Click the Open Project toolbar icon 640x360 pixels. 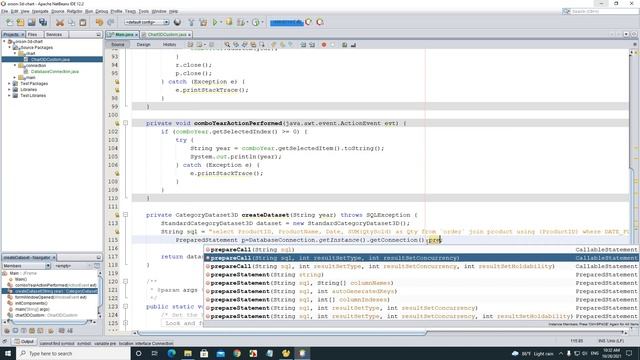point(31,22)
